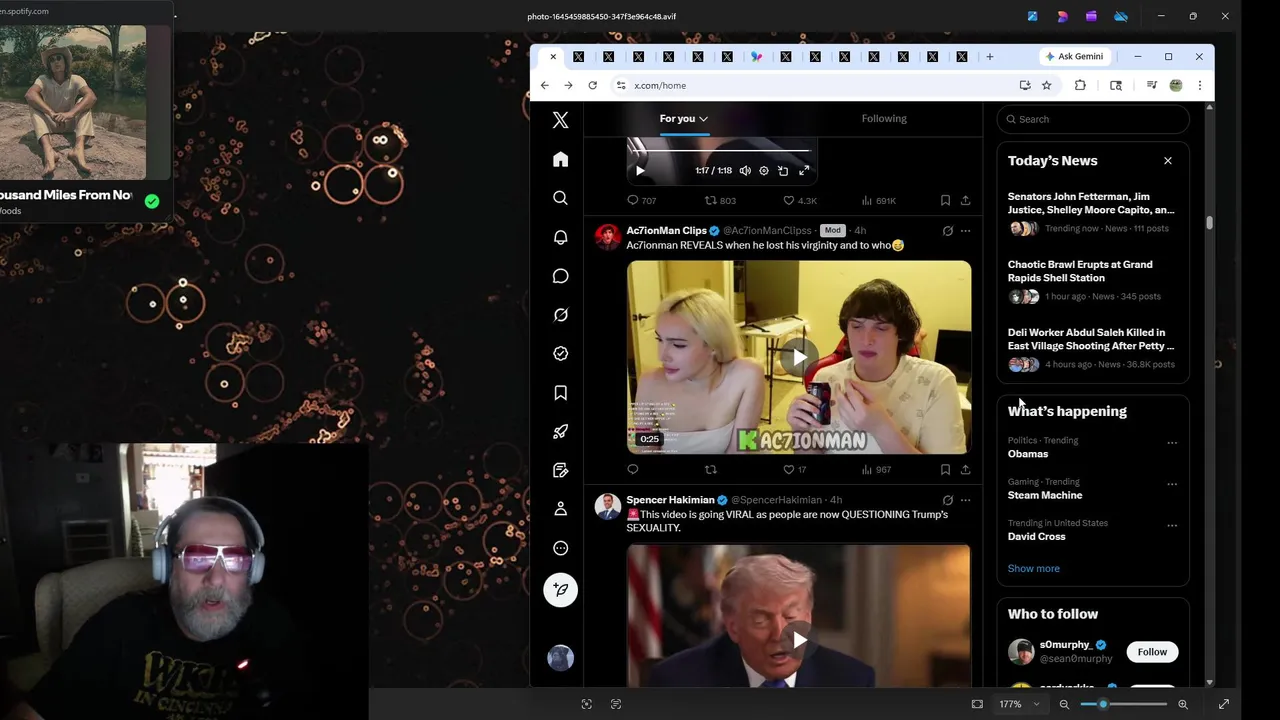Reload the x.com page
The height and width of the screenshot is (720, 1280).
[592, 85]
